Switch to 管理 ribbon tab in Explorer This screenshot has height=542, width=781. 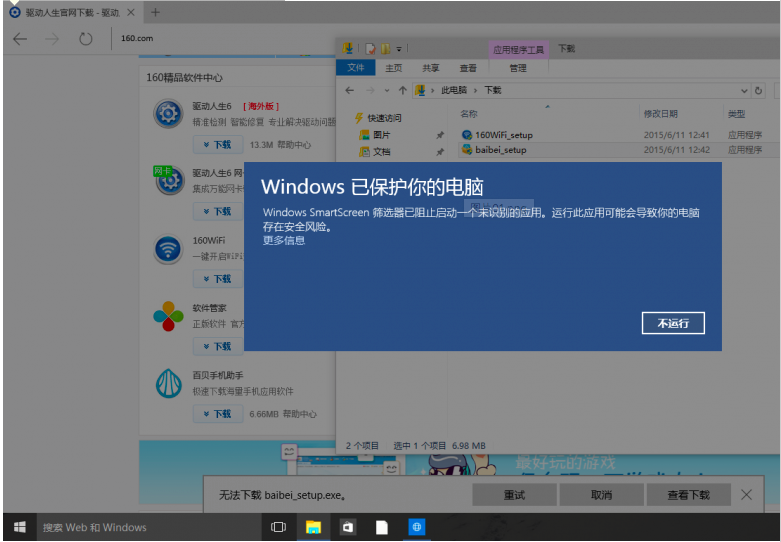click(x=518, y=68)
